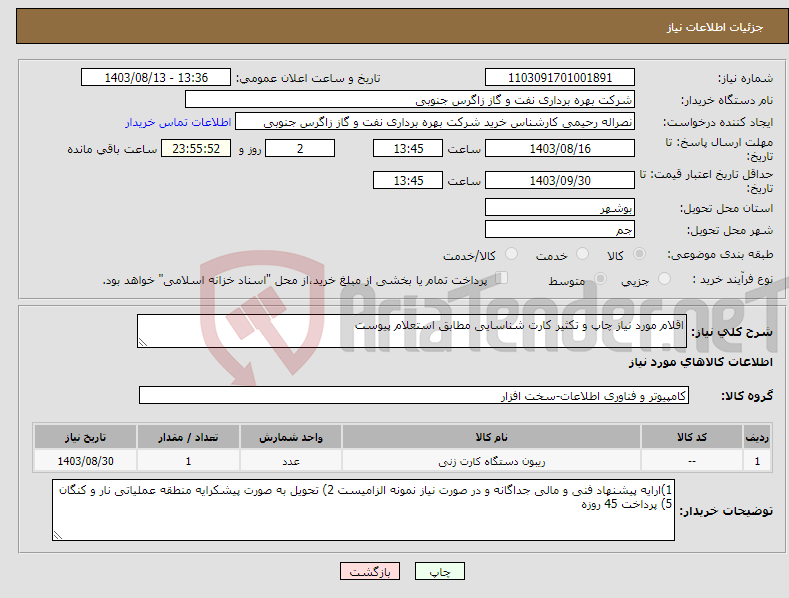
Task: Click the ردیف column header
Action: (757, 437)
